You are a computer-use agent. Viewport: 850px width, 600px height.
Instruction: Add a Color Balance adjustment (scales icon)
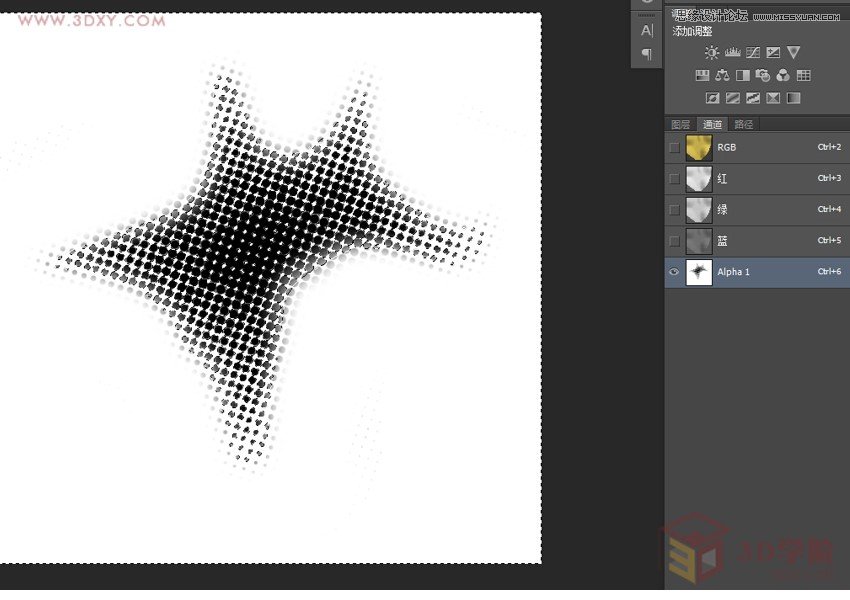(x=722, y=75)
